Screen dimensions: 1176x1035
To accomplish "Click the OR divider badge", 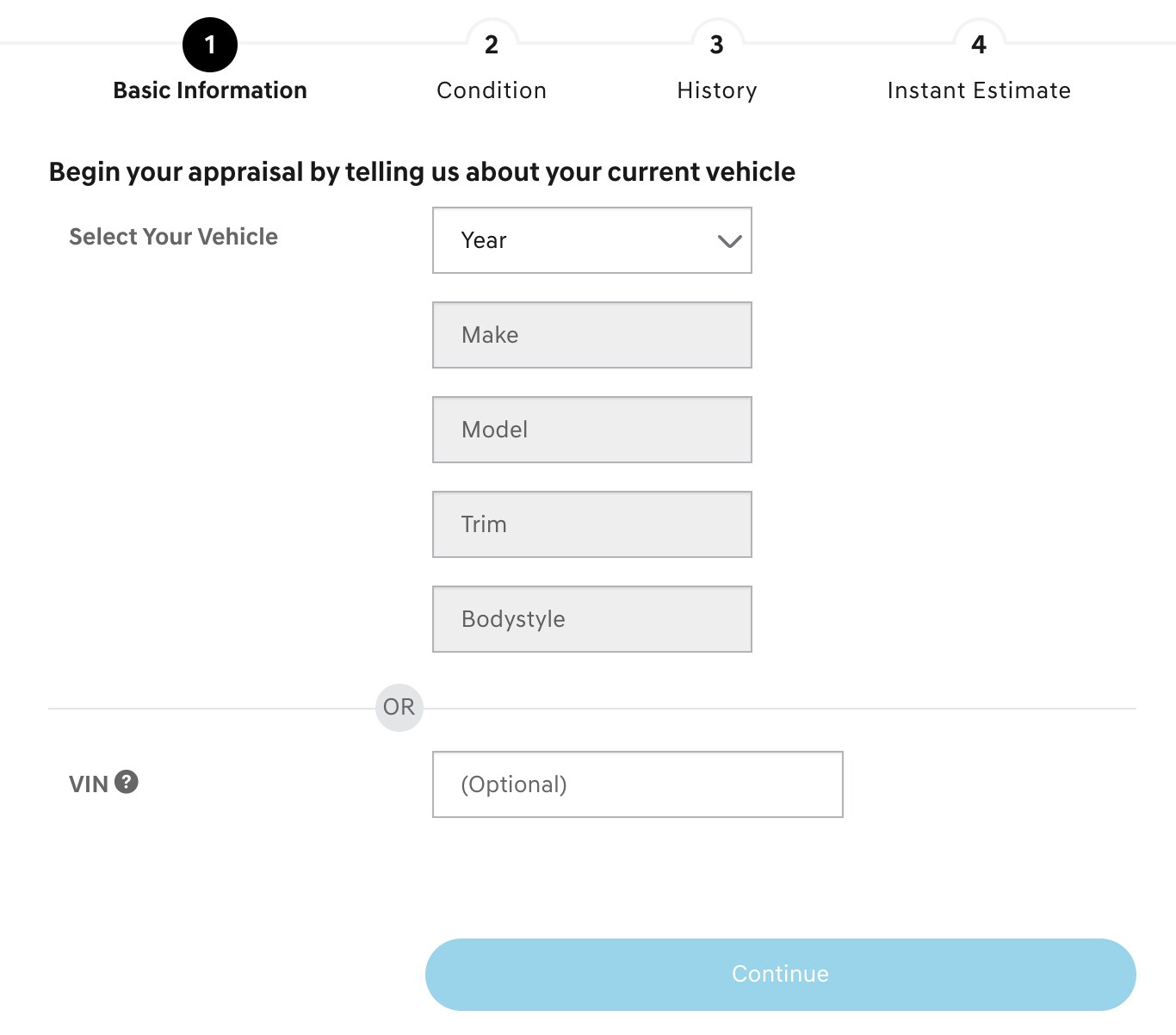I will [399, 708].
